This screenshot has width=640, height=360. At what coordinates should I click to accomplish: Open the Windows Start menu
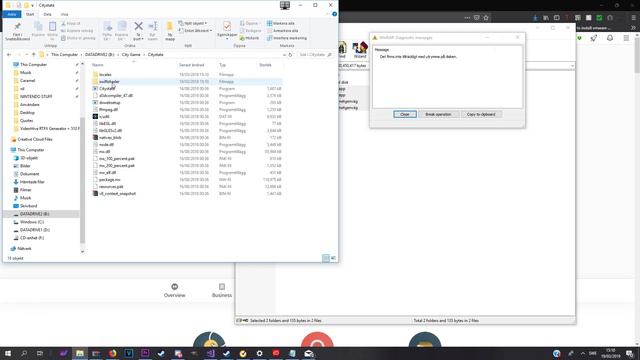tap(7, 353)
